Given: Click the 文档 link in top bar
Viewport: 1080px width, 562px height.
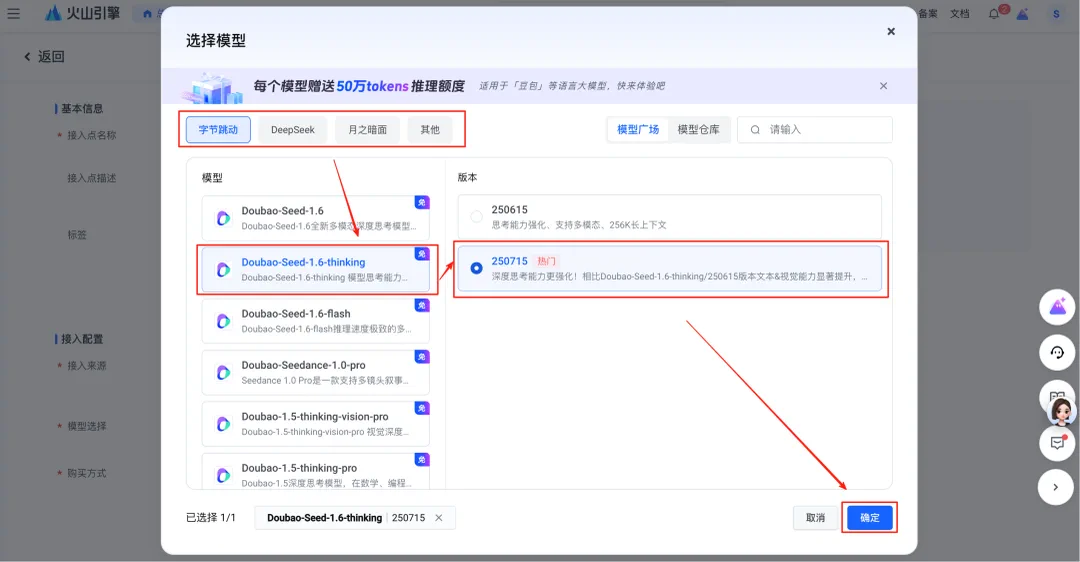Looking at the screenshot, I should pyautogui.click(x=959, y=14).
